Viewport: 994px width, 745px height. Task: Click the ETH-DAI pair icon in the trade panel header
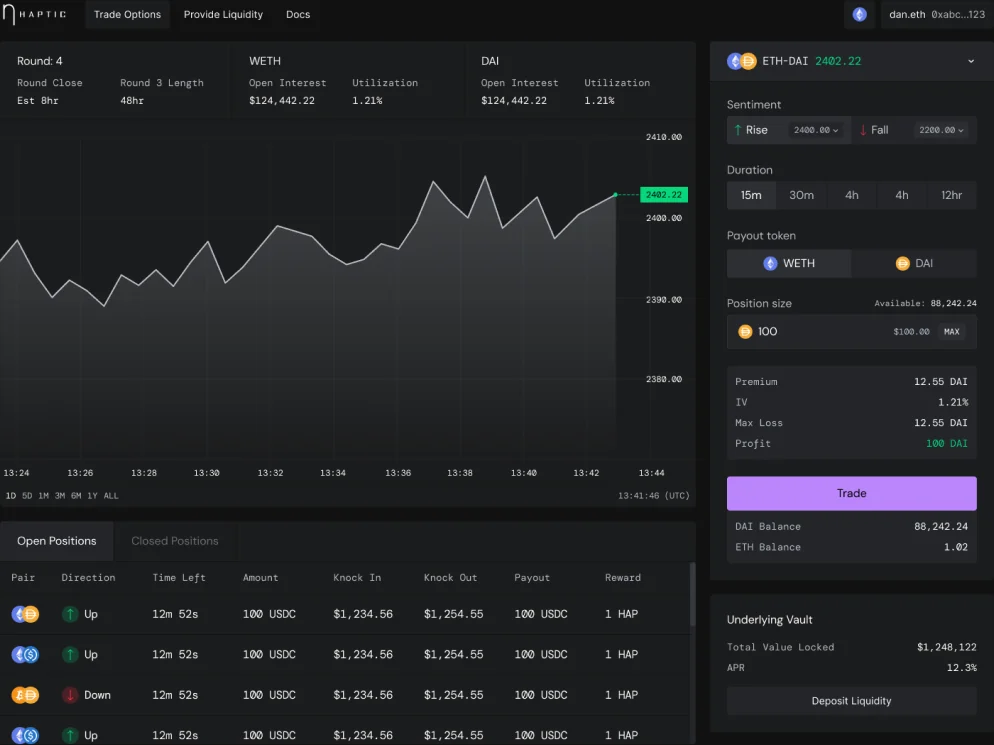[742, 61]
